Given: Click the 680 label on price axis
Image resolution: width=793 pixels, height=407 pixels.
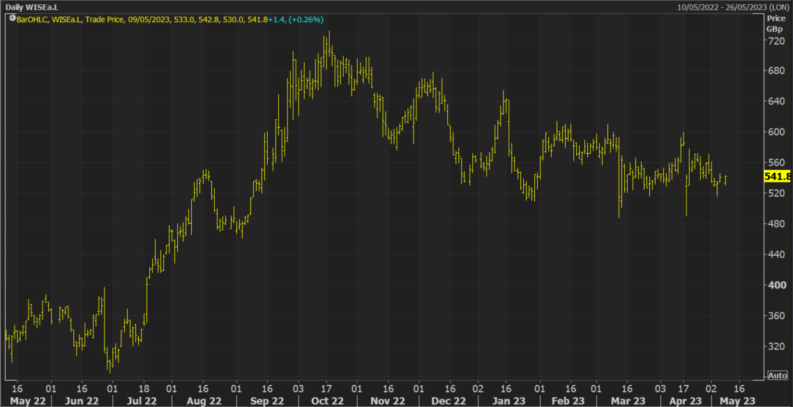Looking at the screenshot, I should (775, 71).
